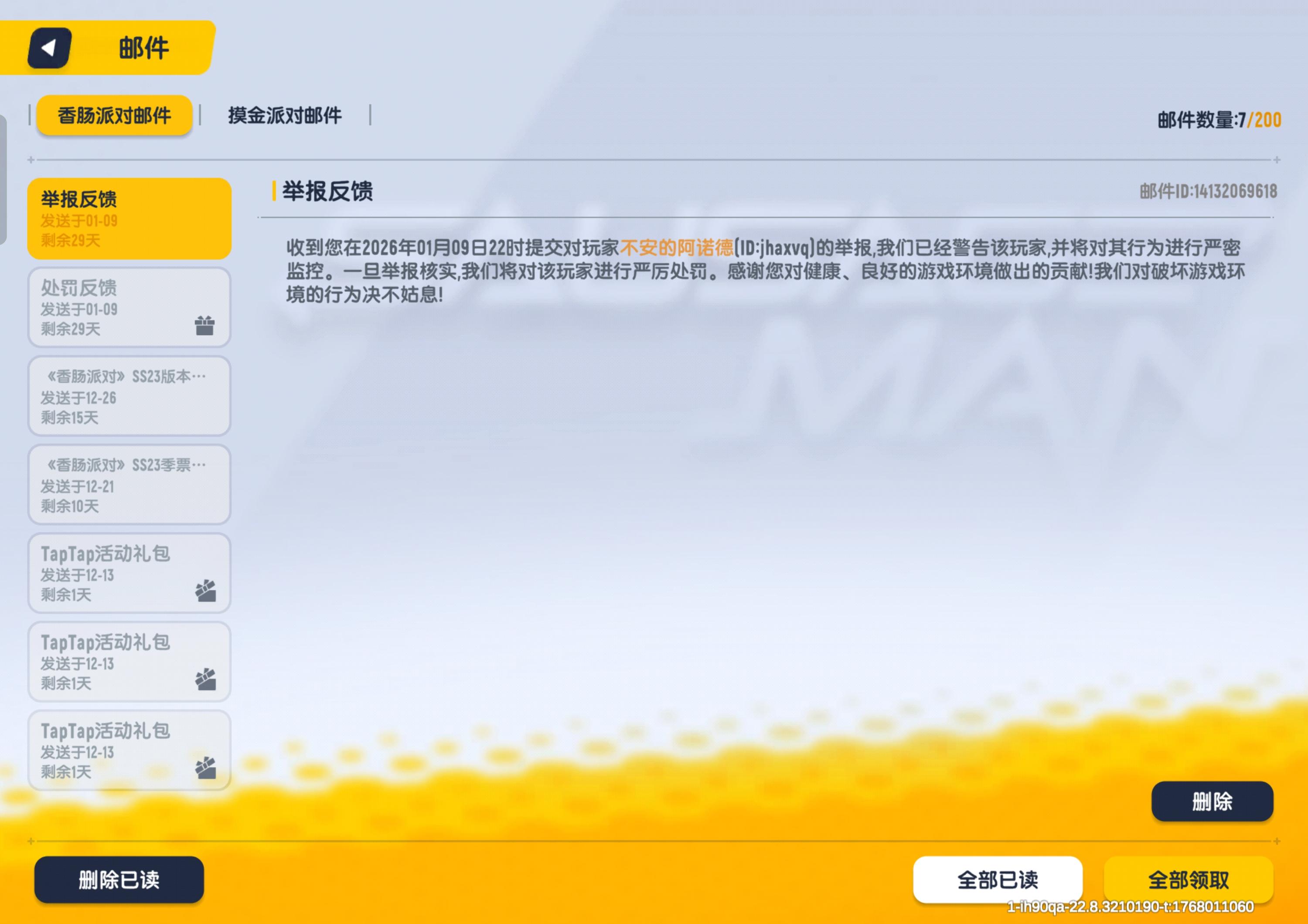Screen dimensions: 1308x924
Task: Switch to 香肠派对邮件 tab
Action: tap(114, 115)
